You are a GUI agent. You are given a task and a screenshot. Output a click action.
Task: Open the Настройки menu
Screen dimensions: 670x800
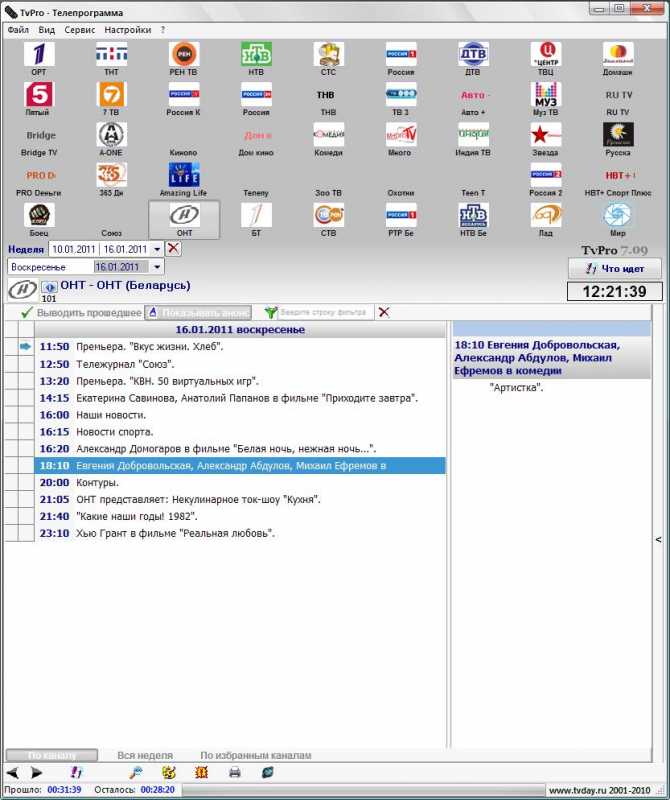(x=128, y=30)
